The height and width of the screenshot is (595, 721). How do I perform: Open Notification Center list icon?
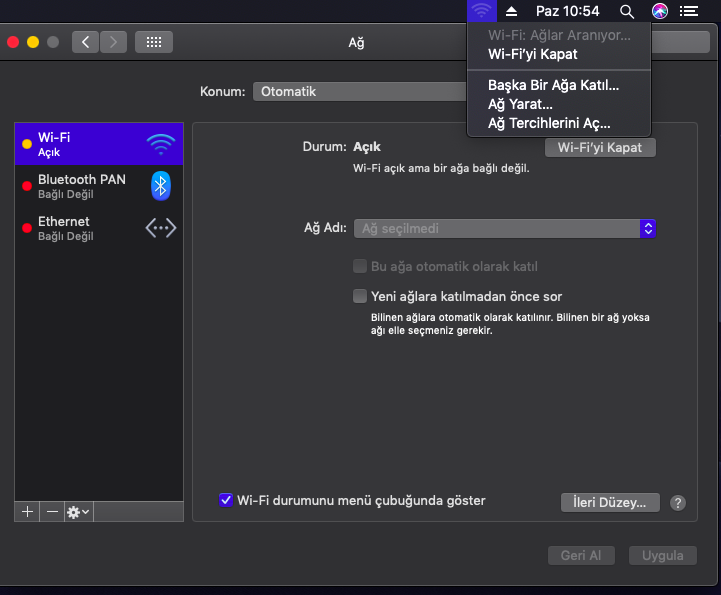(689, 11)
